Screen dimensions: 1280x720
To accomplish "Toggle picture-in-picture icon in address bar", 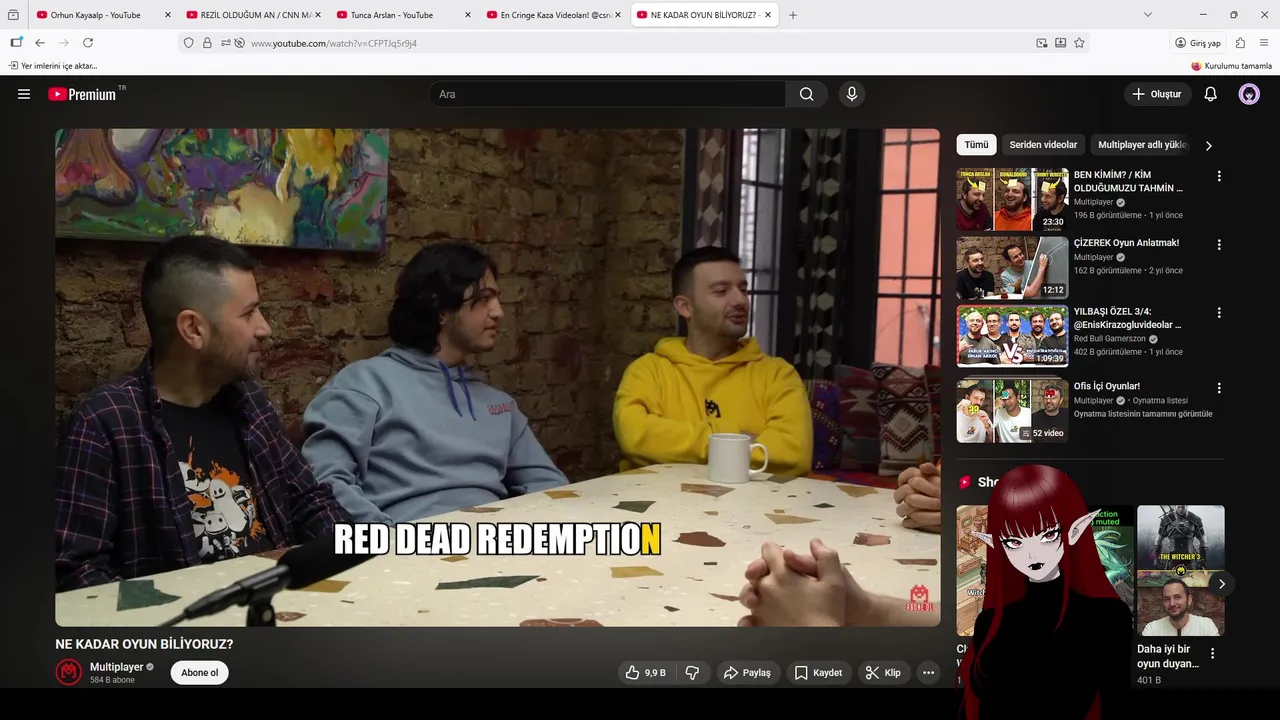I will (1042, 43).
